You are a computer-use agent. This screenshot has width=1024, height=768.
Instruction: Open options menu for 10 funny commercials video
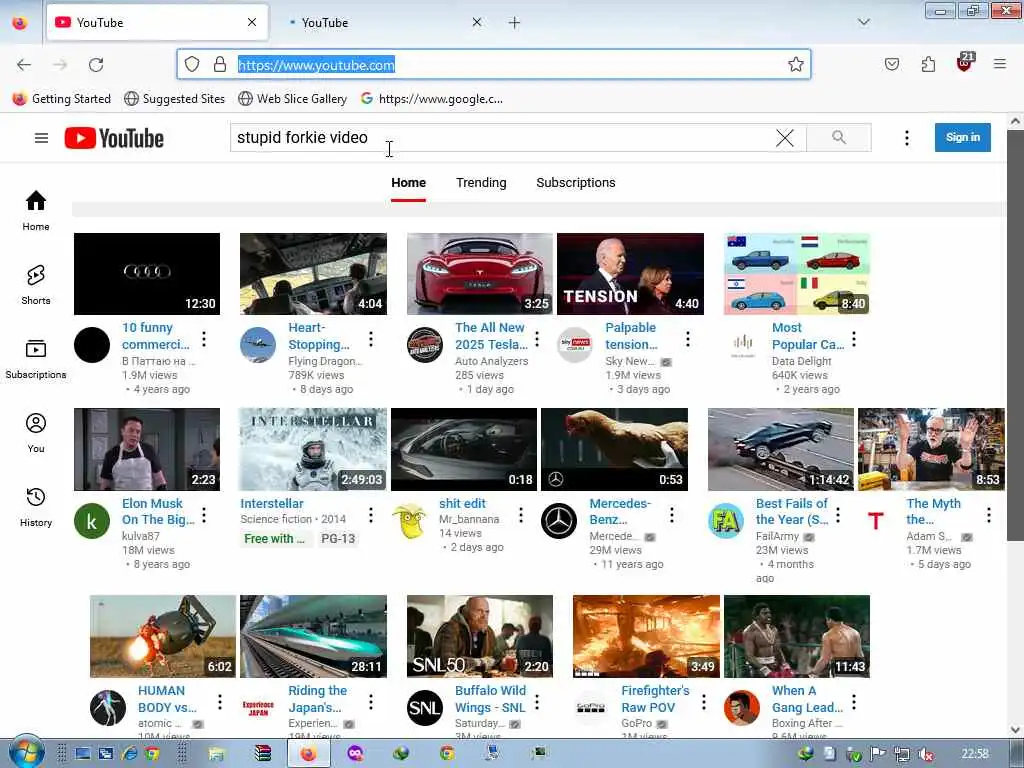coord(204,339)
